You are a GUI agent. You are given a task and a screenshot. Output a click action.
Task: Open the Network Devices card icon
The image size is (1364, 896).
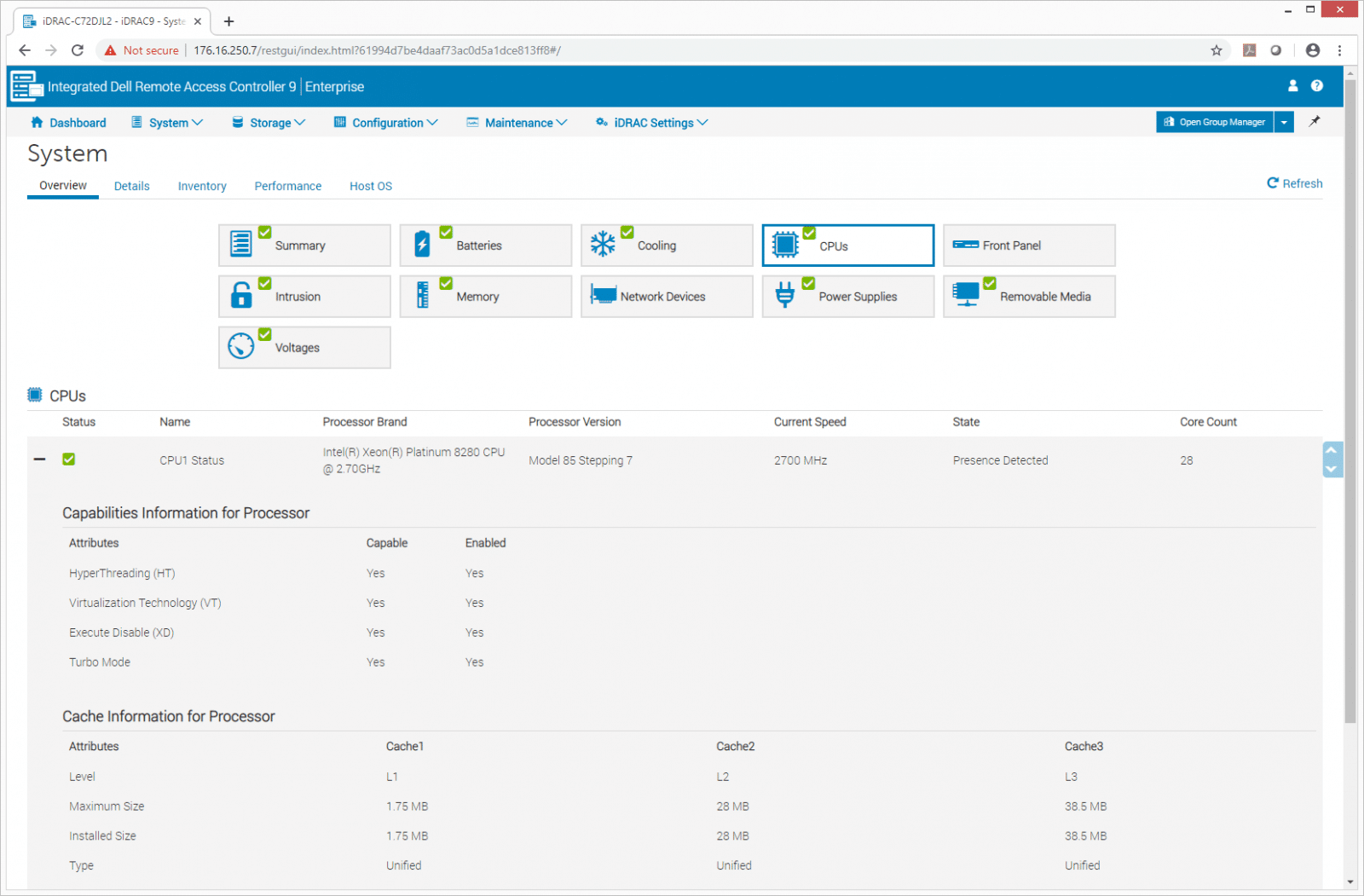click(603, 295)
